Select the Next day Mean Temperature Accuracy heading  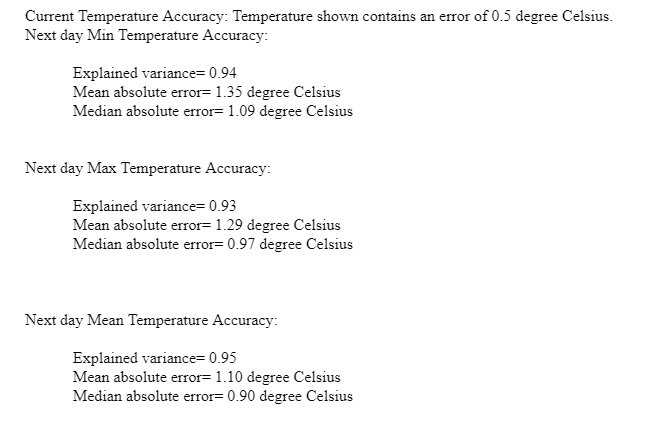pos(151,320)
